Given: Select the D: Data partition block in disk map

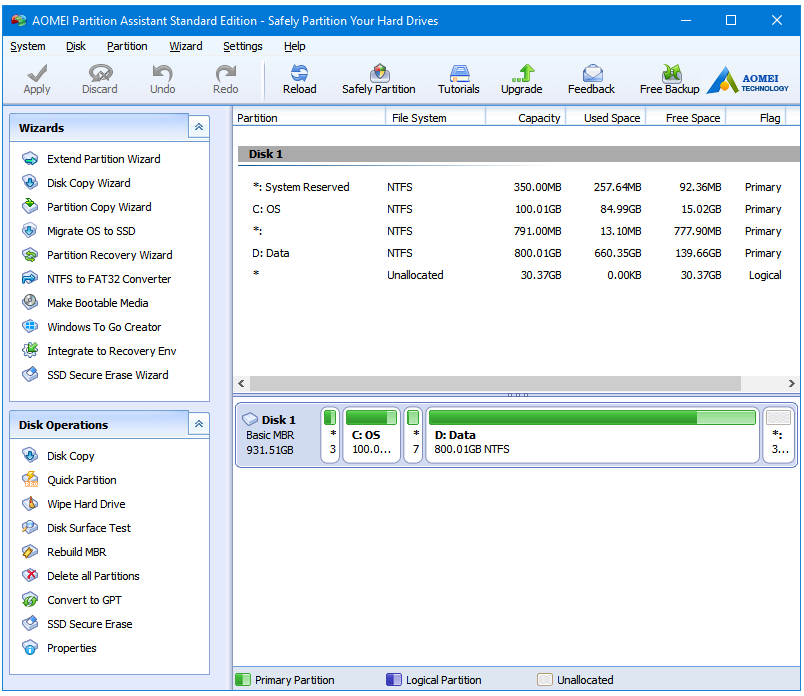Looking at the screenshot, I should tap(592, 435).
